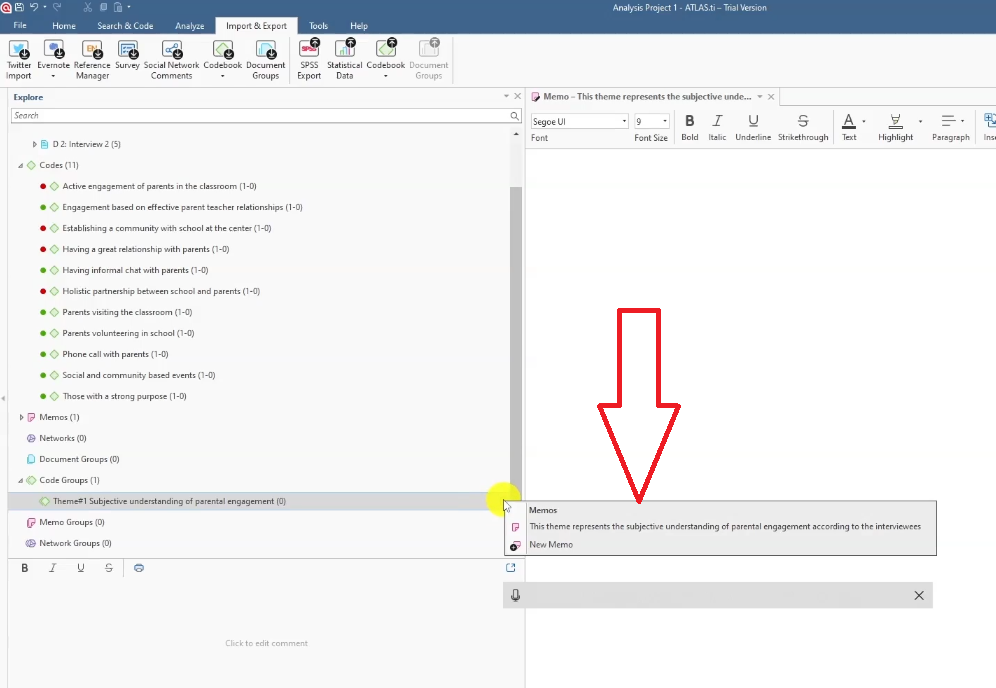This screenshot has height=688, width=996.
Task: Export Statistical Data icon
Action: click(x=344, y=52)
